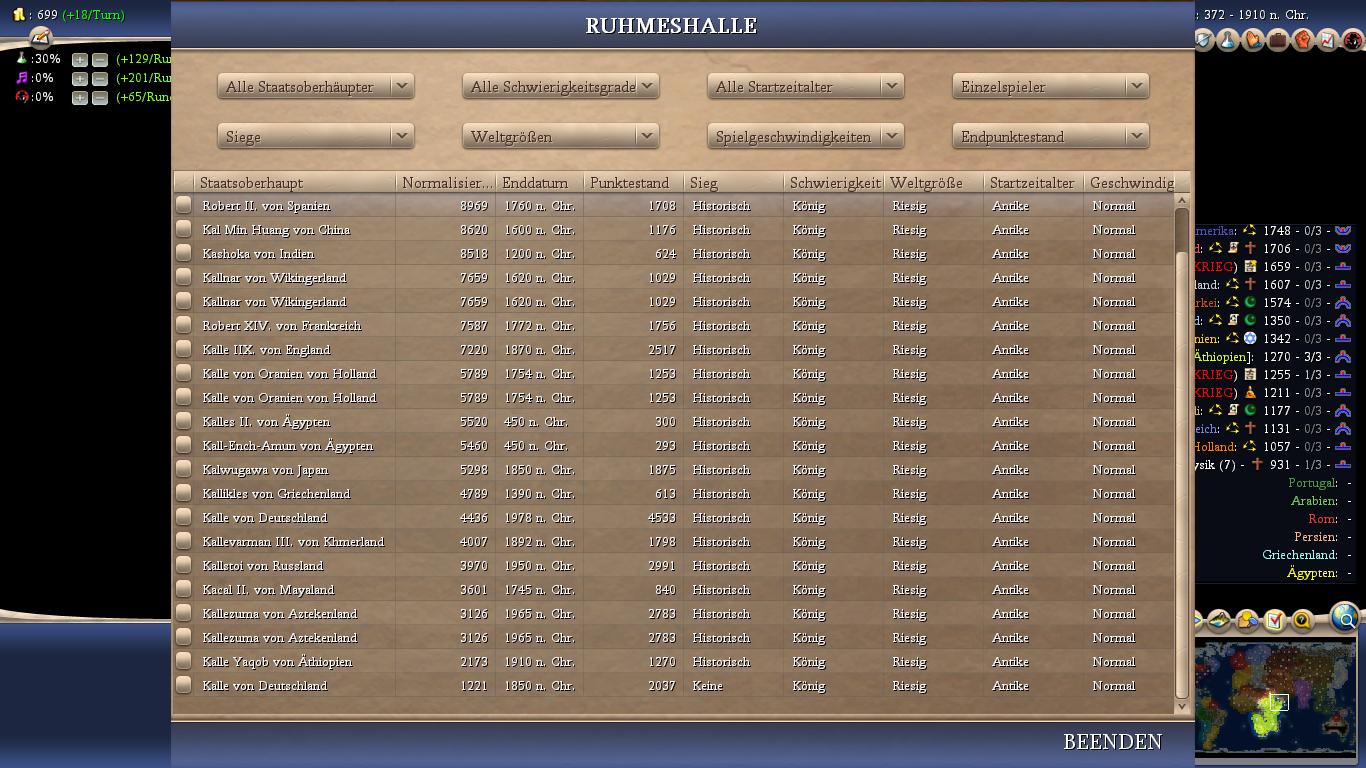The width and height of the screenshot is (1366, 768).
Task: Open the civics advisor red fist icon
Action: 1302,40
